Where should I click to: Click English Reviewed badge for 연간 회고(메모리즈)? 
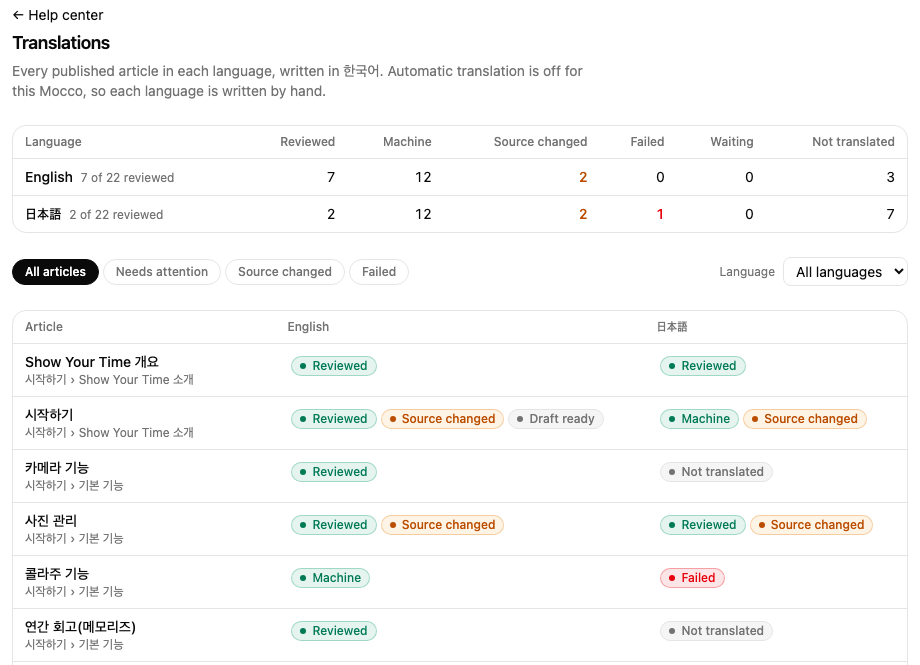334,631
